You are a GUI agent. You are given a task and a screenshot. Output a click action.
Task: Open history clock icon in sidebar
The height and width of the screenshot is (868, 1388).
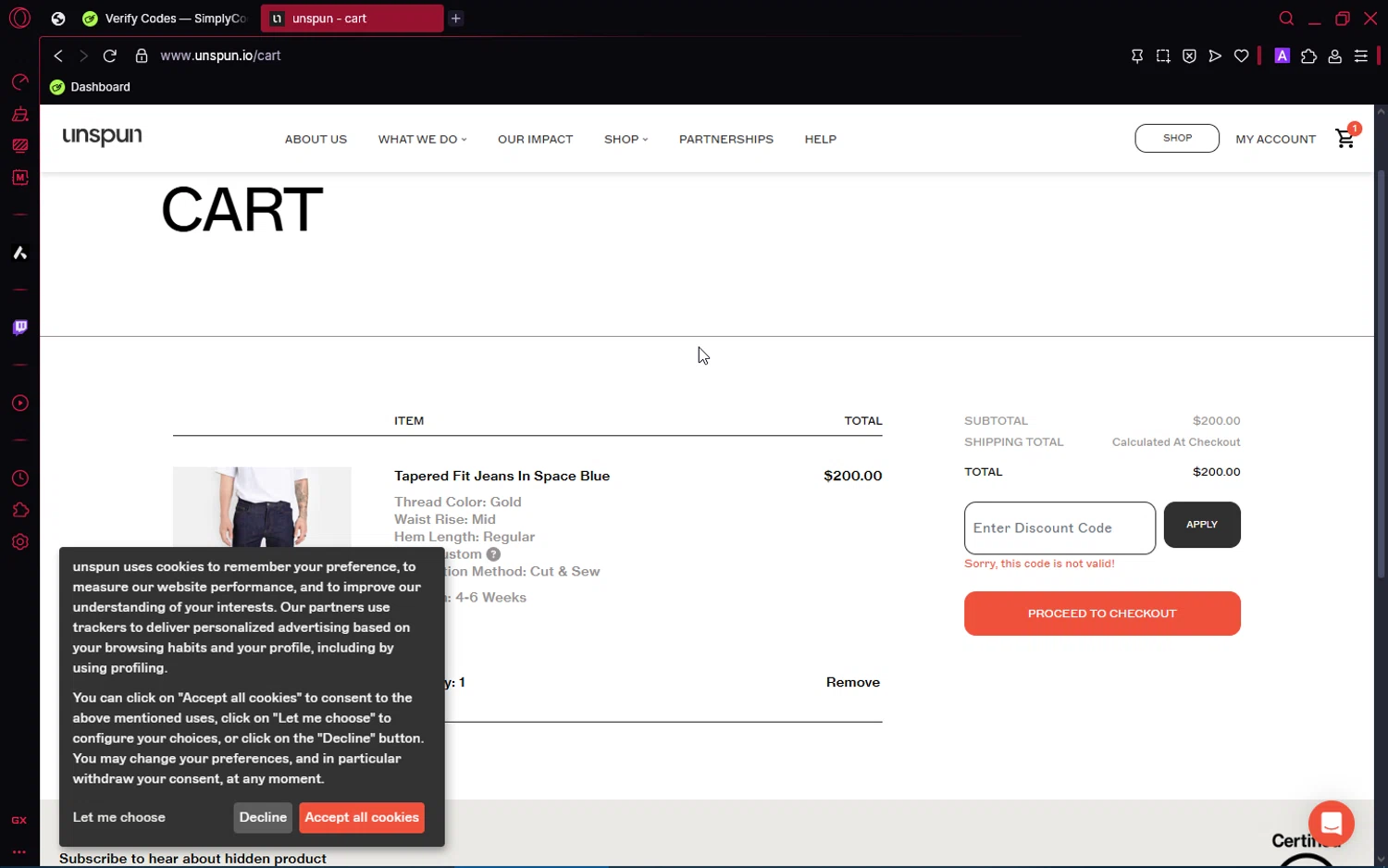point(20,478)
